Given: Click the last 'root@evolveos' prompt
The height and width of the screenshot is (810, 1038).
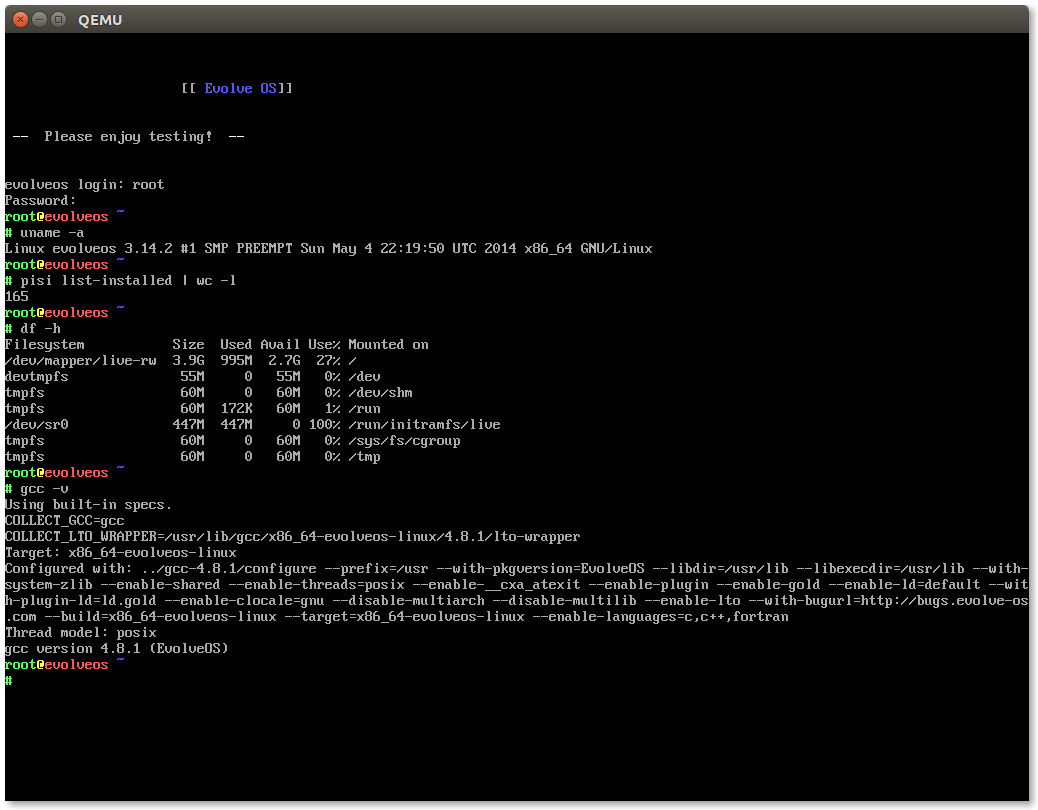Looking at the screenshot, I should [56, 664].
